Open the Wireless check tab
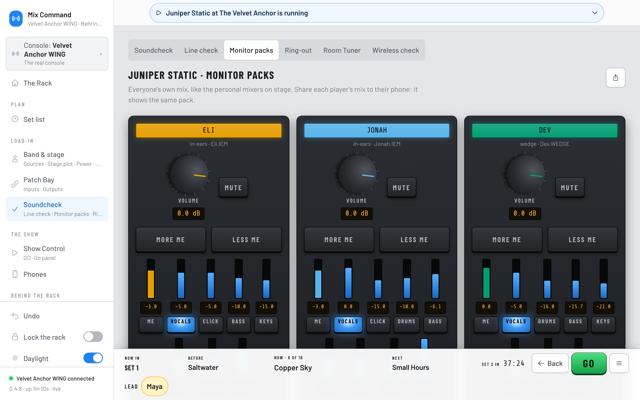640x400 pixels. pyautogui.click(x=396, y=50)
